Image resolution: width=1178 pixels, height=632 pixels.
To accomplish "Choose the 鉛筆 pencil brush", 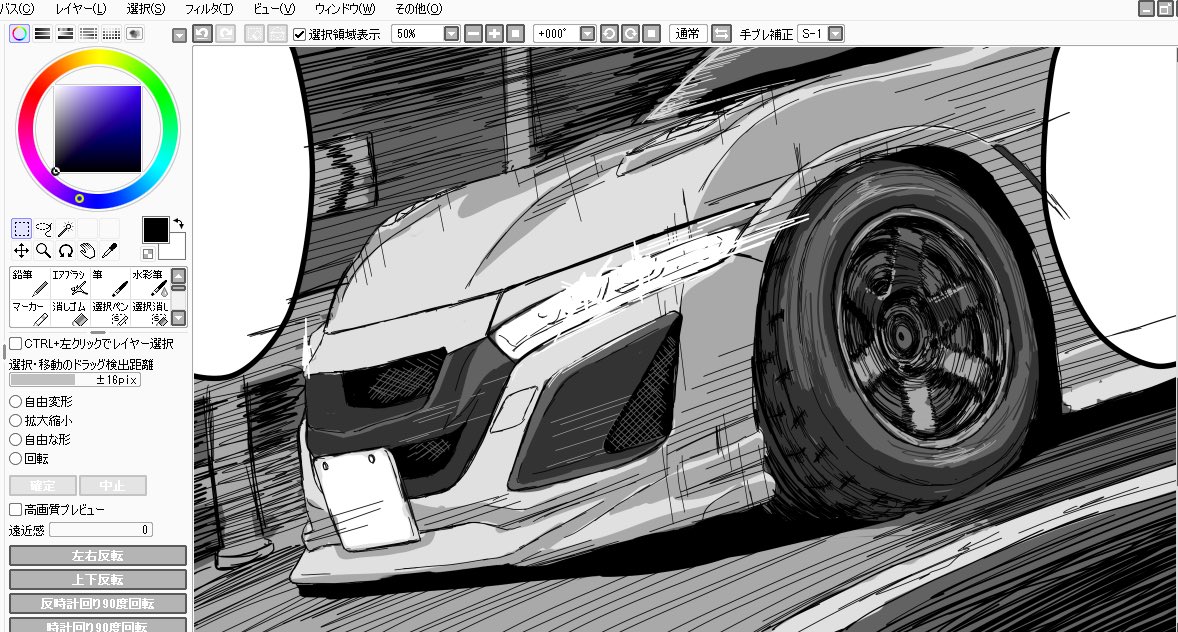I will tap(30, 283).
